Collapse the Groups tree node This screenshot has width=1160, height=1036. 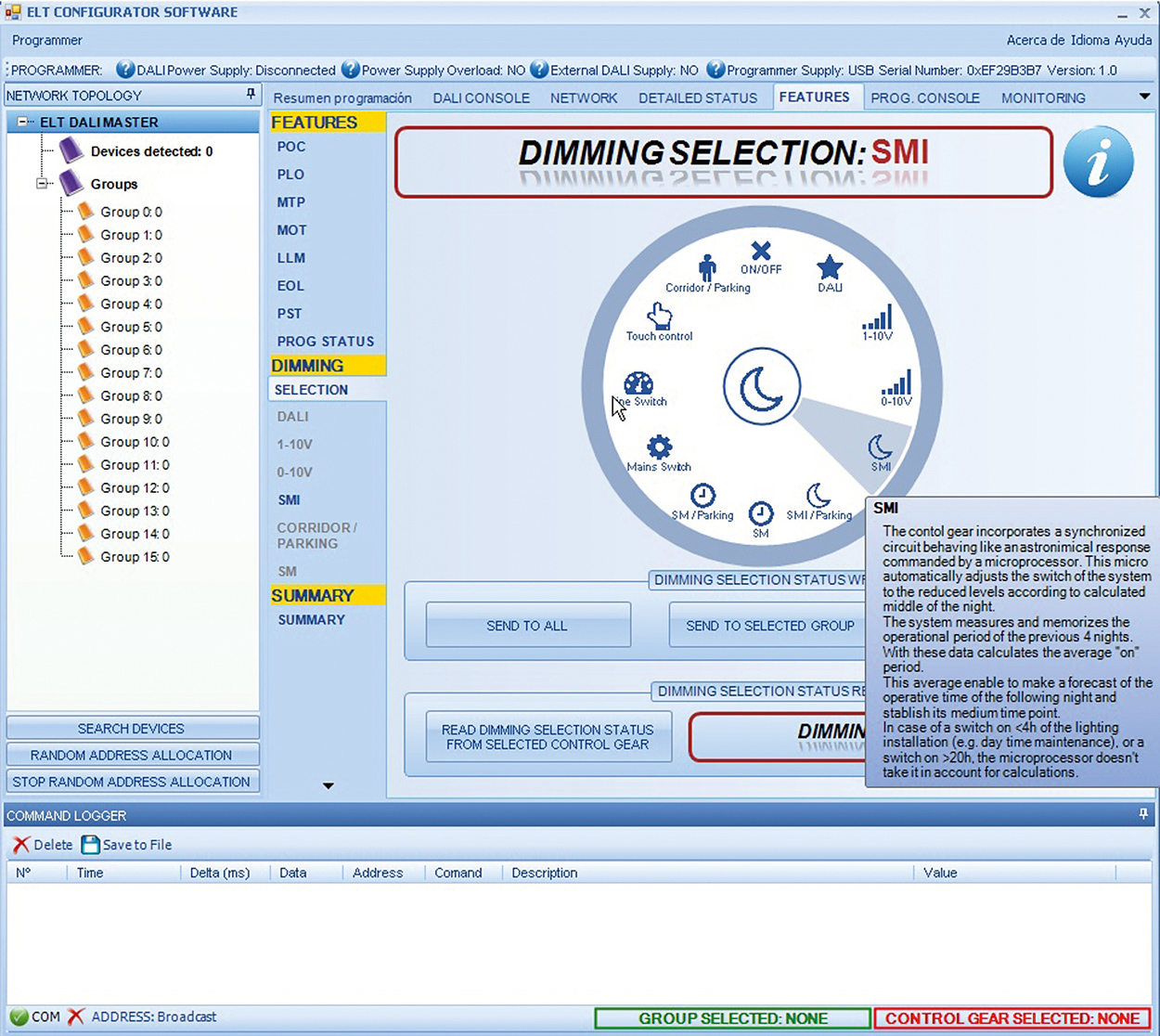pos(42,184)
